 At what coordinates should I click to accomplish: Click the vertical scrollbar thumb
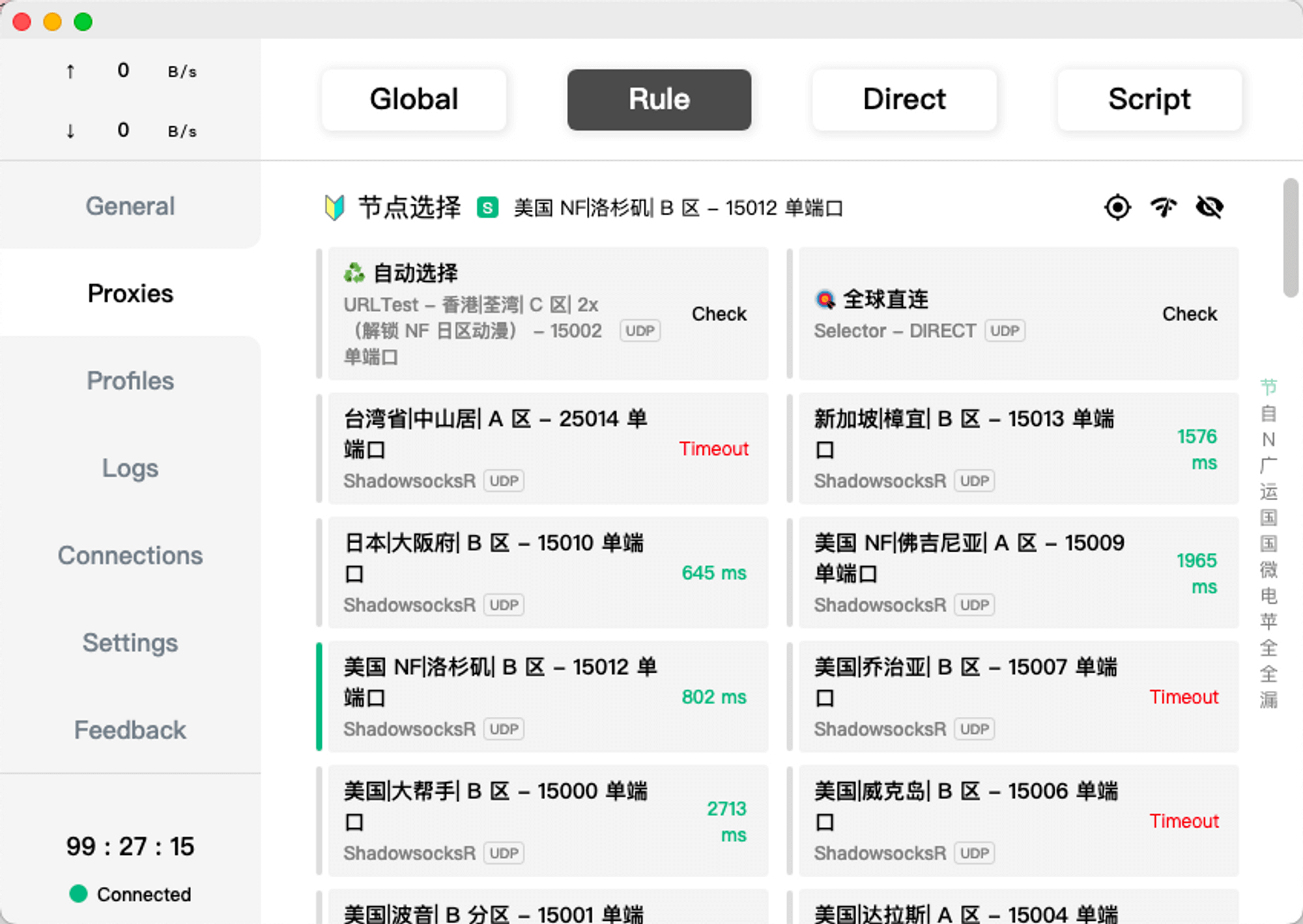click(x=1291, y=238)
